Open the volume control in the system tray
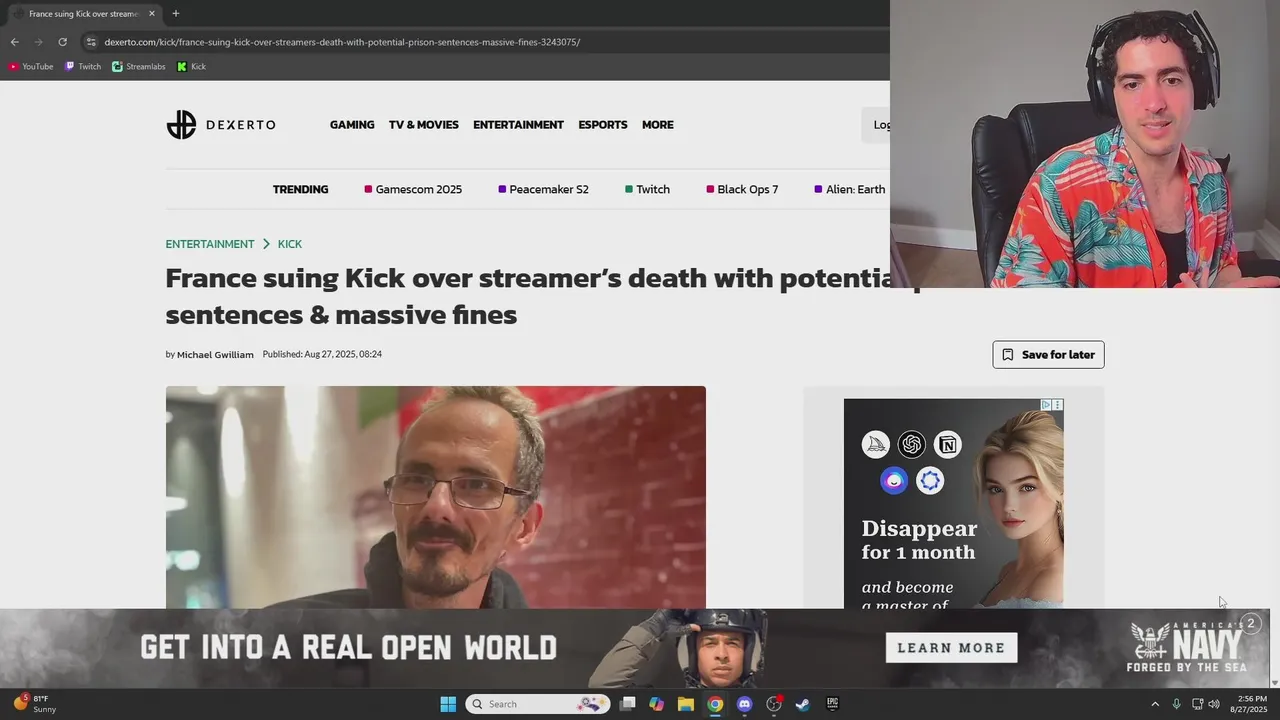Screen dimensions: 1280x720 (1214, 704)
